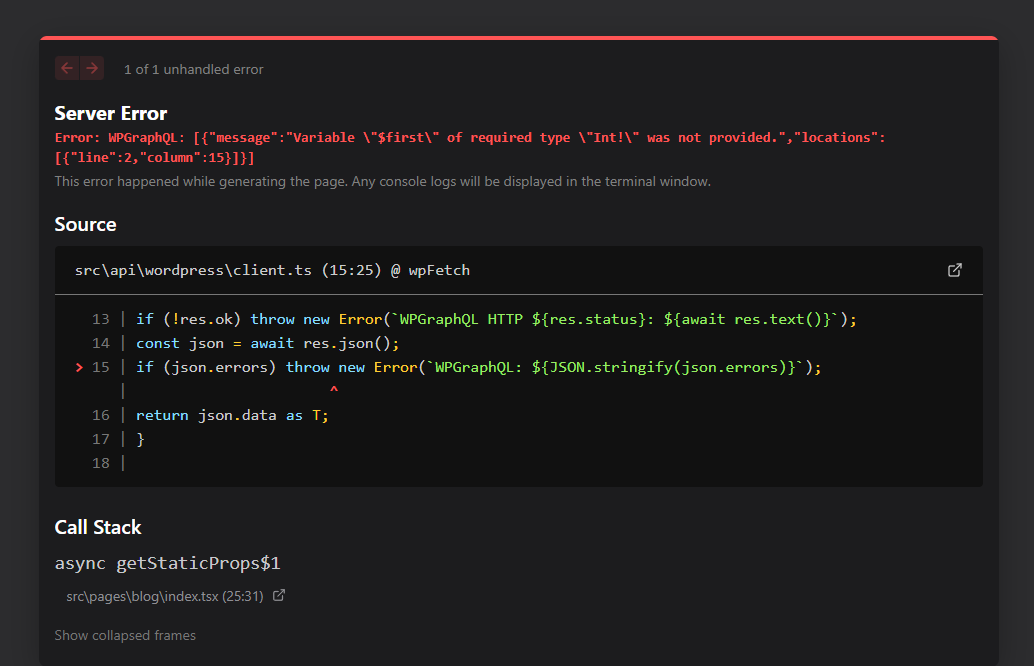Click code line 14 'const json' statement

point(267,343)
